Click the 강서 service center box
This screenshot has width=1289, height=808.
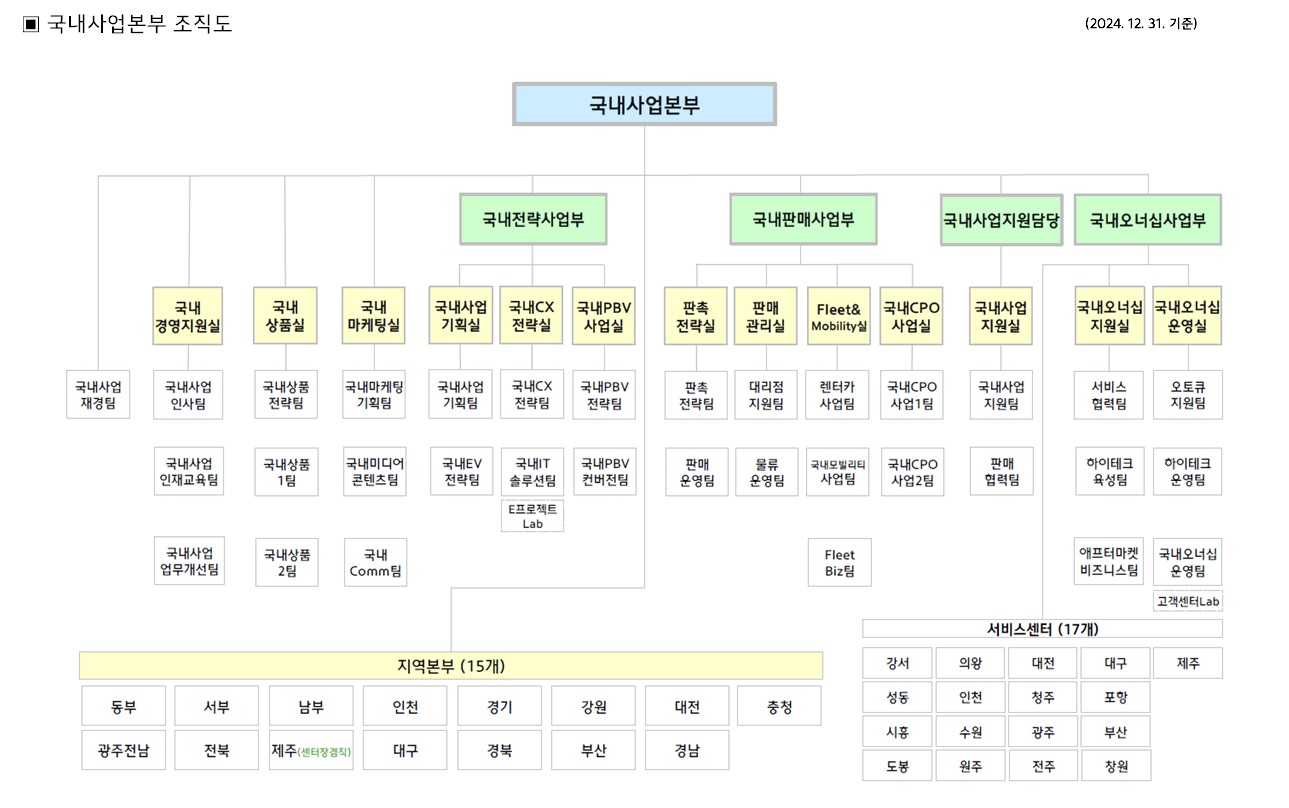tap(897, 664)
